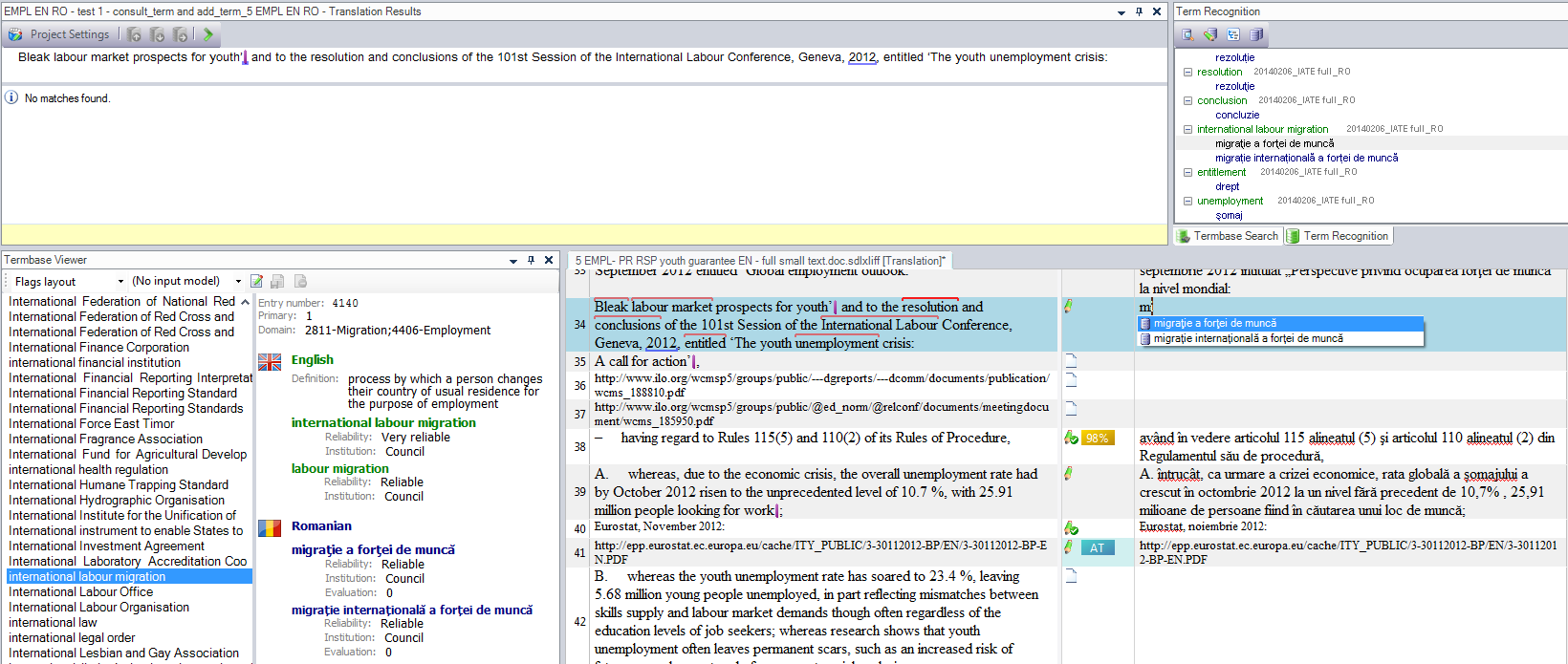Screen dimensions: 1568x664
Task: Toggle auto-hide pin of Translation Results panel
Action: point(1139,11)
